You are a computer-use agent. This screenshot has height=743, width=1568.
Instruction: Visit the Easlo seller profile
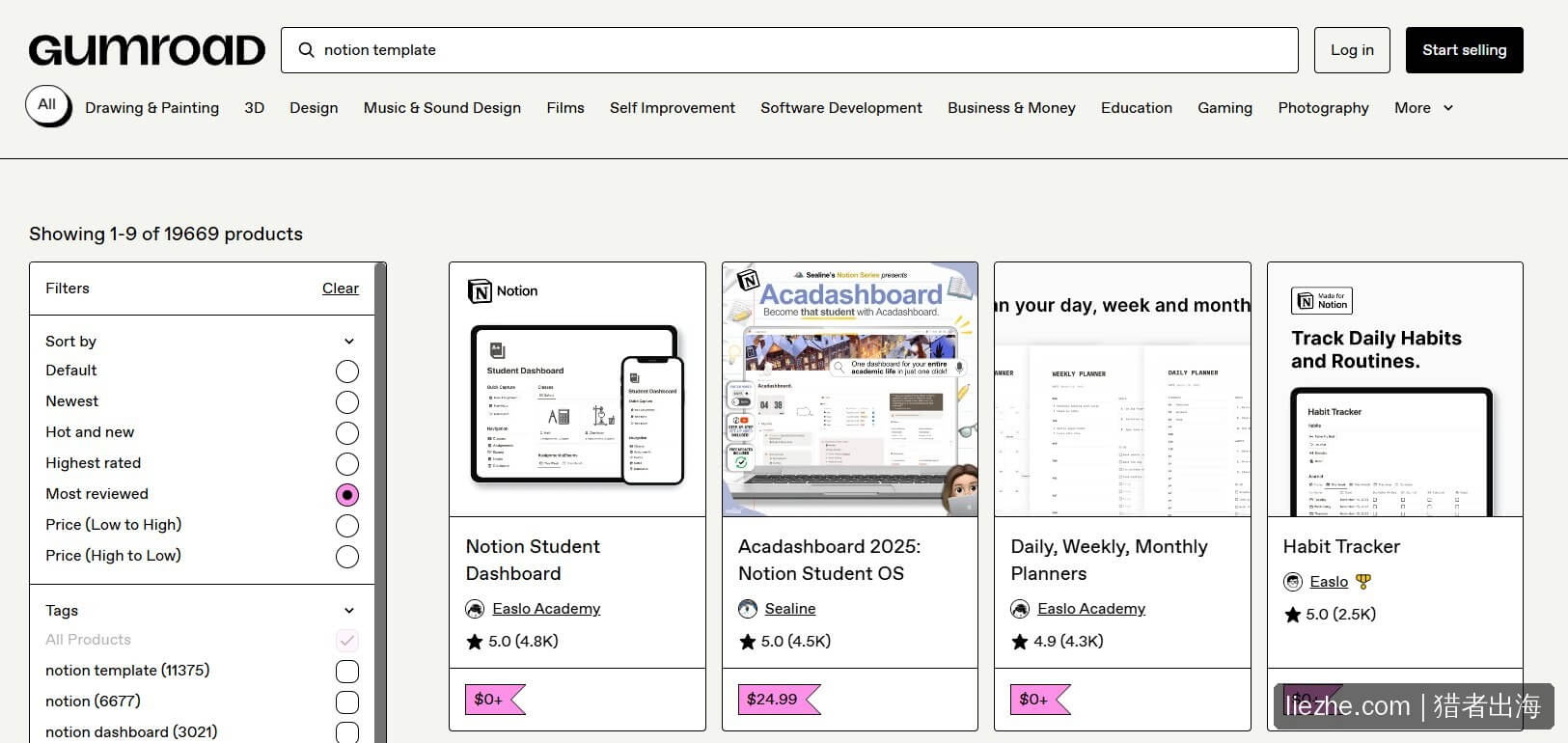[x=1329, y=582]
